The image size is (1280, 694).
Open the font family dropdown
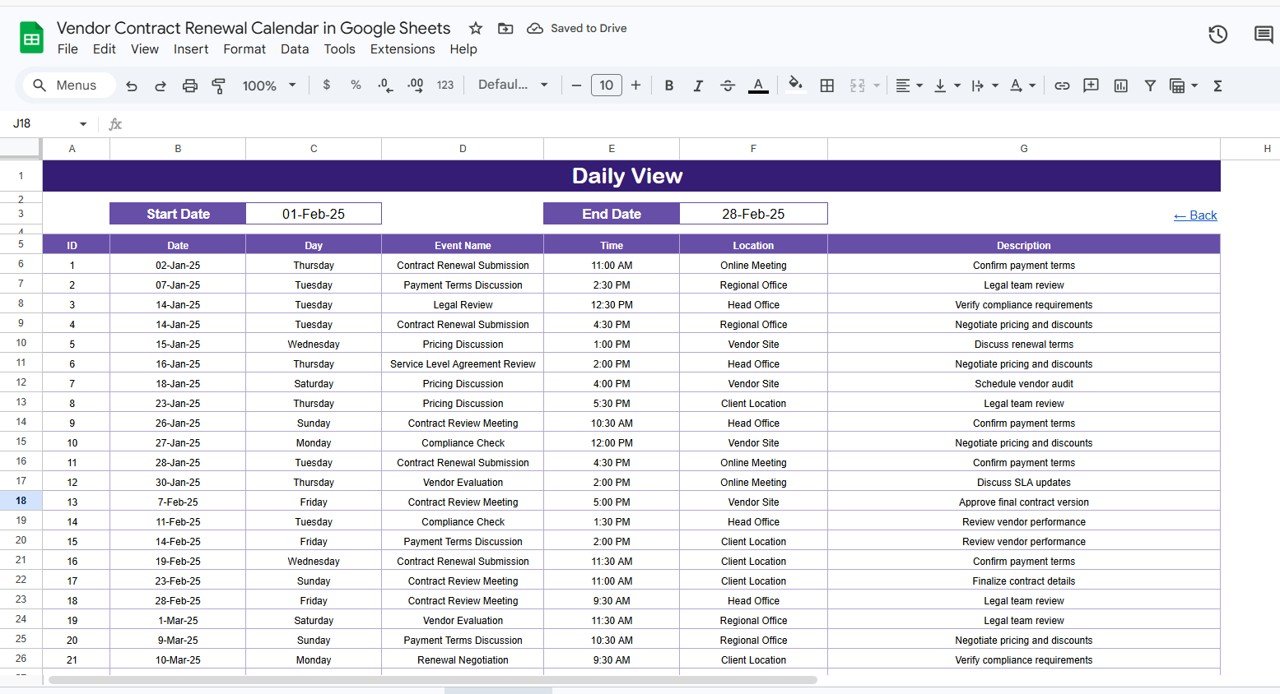512,85
